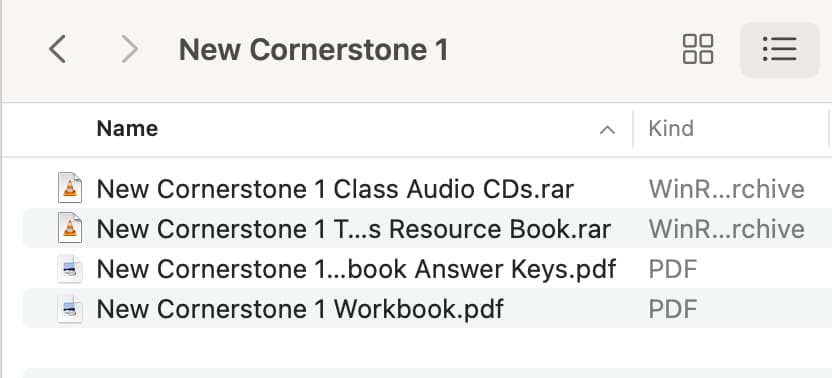
Task: Select New Cornerstone 1 Workbook.pdf
Action: tap(300, 309)
